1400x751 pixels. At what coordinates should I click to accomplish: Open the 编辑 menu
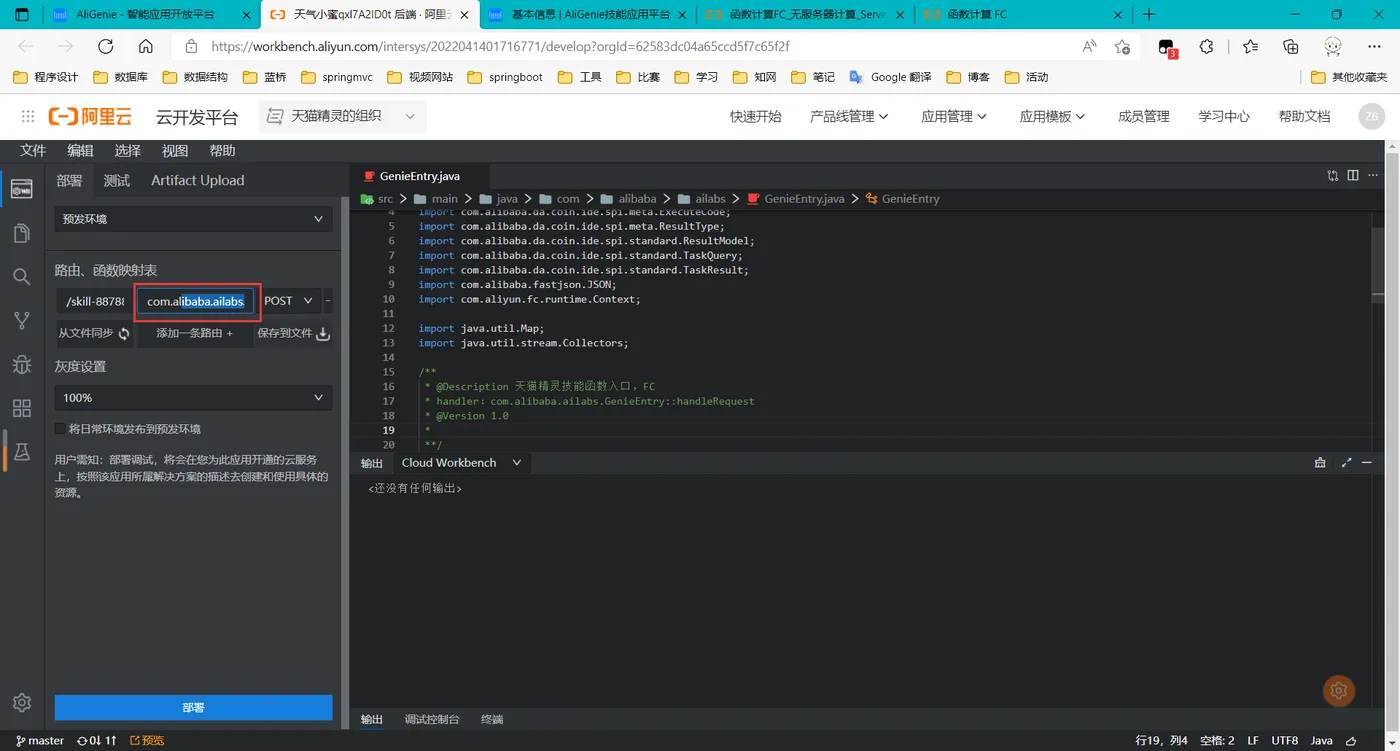(80, 150)
